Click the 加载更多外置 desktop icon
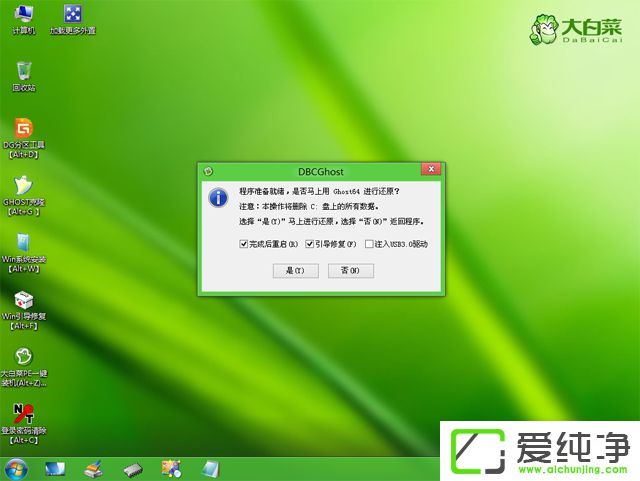The height and width of the screenshot is (481, 640). [74, 15]
